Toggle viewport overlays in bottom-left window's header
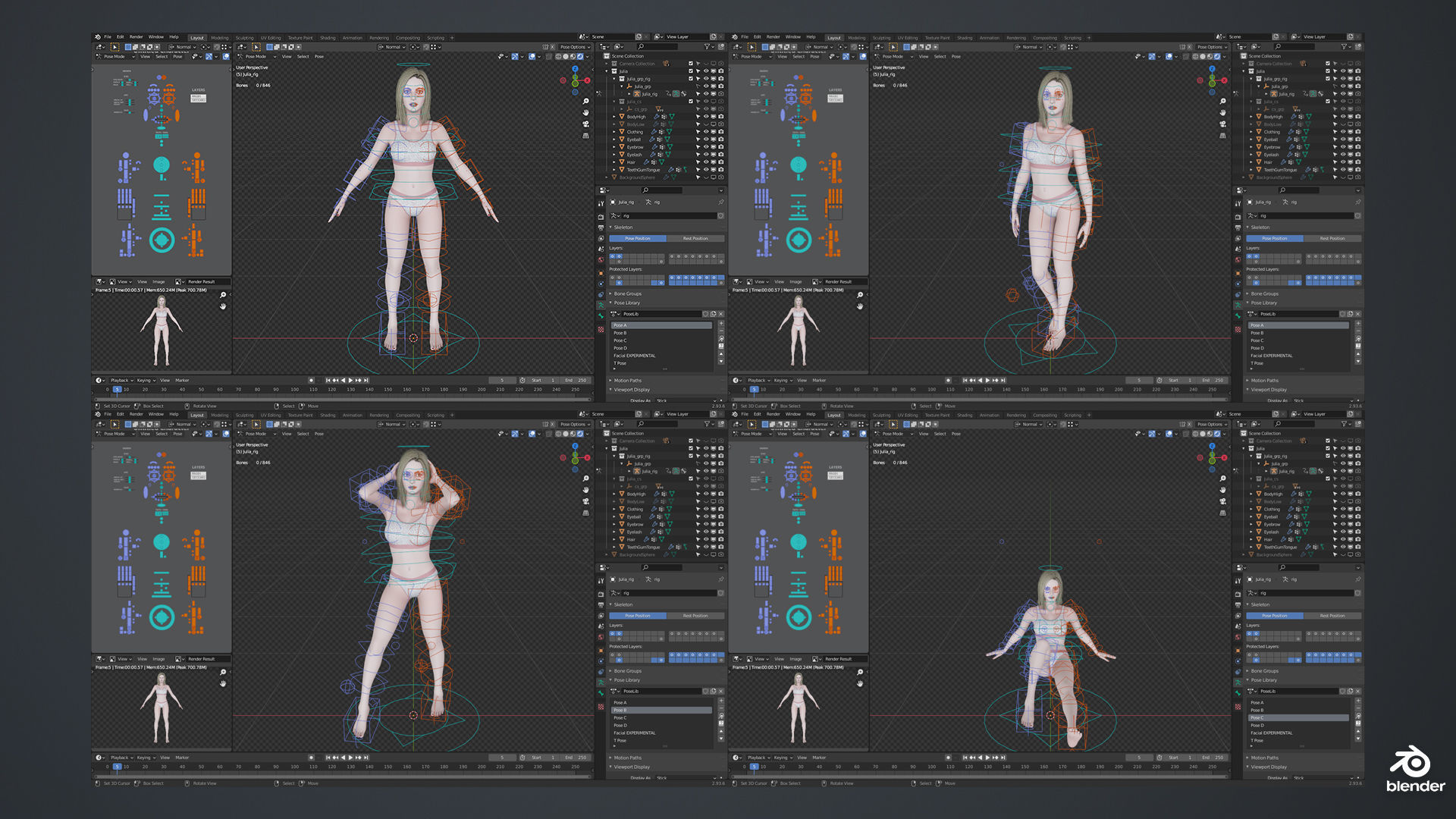Viewport: 1456px width, 819px height. pyautogui.click(x=532, y=434)
